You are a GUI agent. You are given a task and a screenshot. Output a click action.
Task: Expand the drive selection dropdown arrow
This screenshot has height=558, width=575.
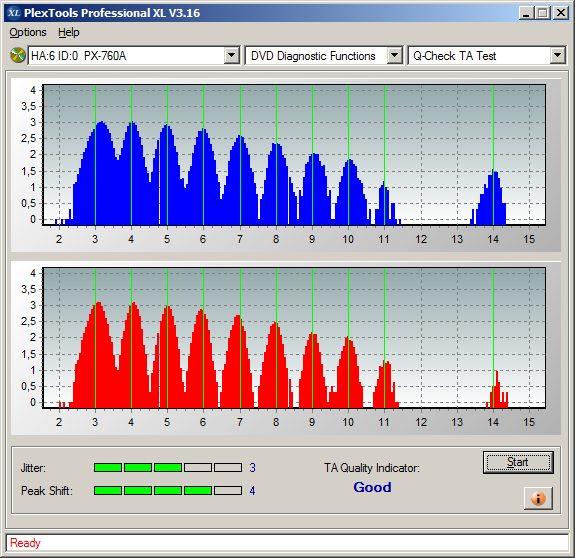231,56
